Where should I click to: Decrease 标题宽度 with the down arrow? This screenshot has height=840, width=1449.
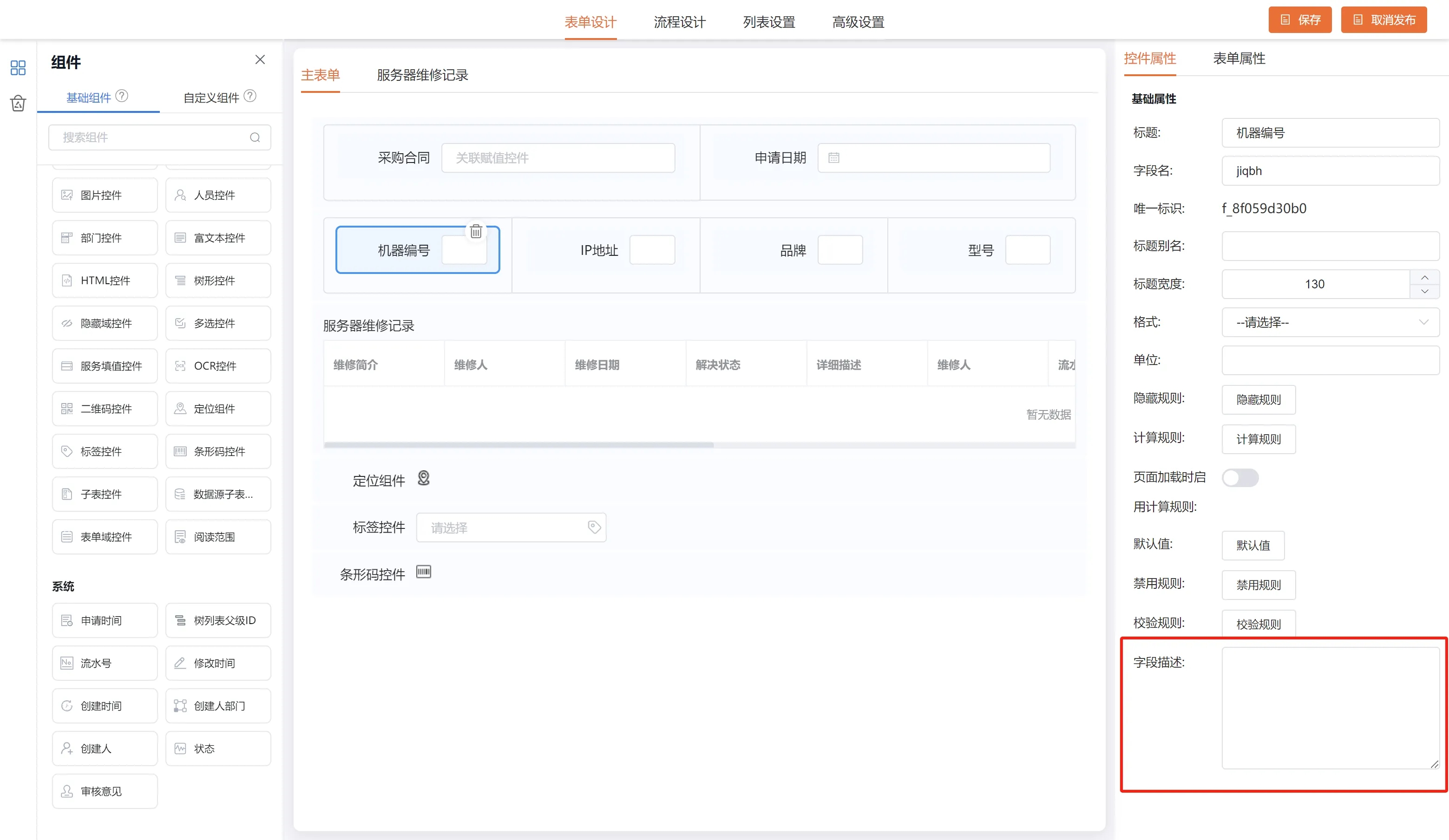coord(1424,291)
